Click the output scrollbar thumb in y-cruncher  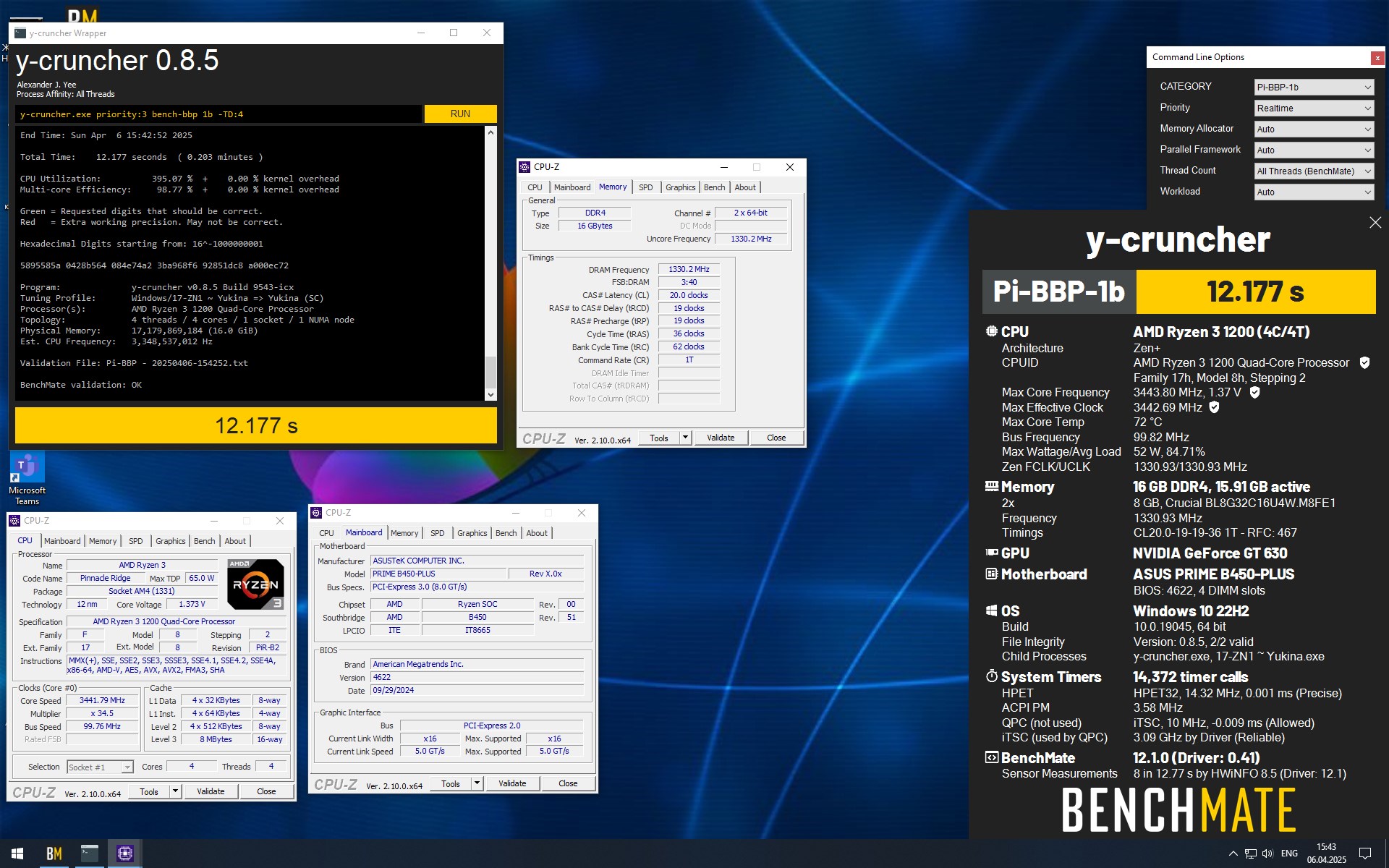click(x=490, y=372)
